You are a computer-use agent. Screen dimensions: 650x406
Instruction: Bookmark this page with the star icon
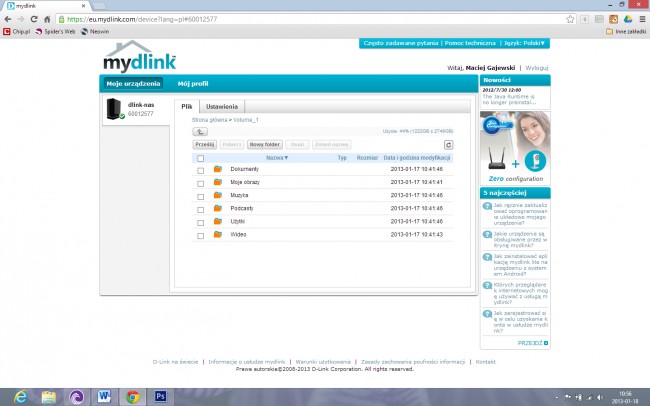coord(570,19)
